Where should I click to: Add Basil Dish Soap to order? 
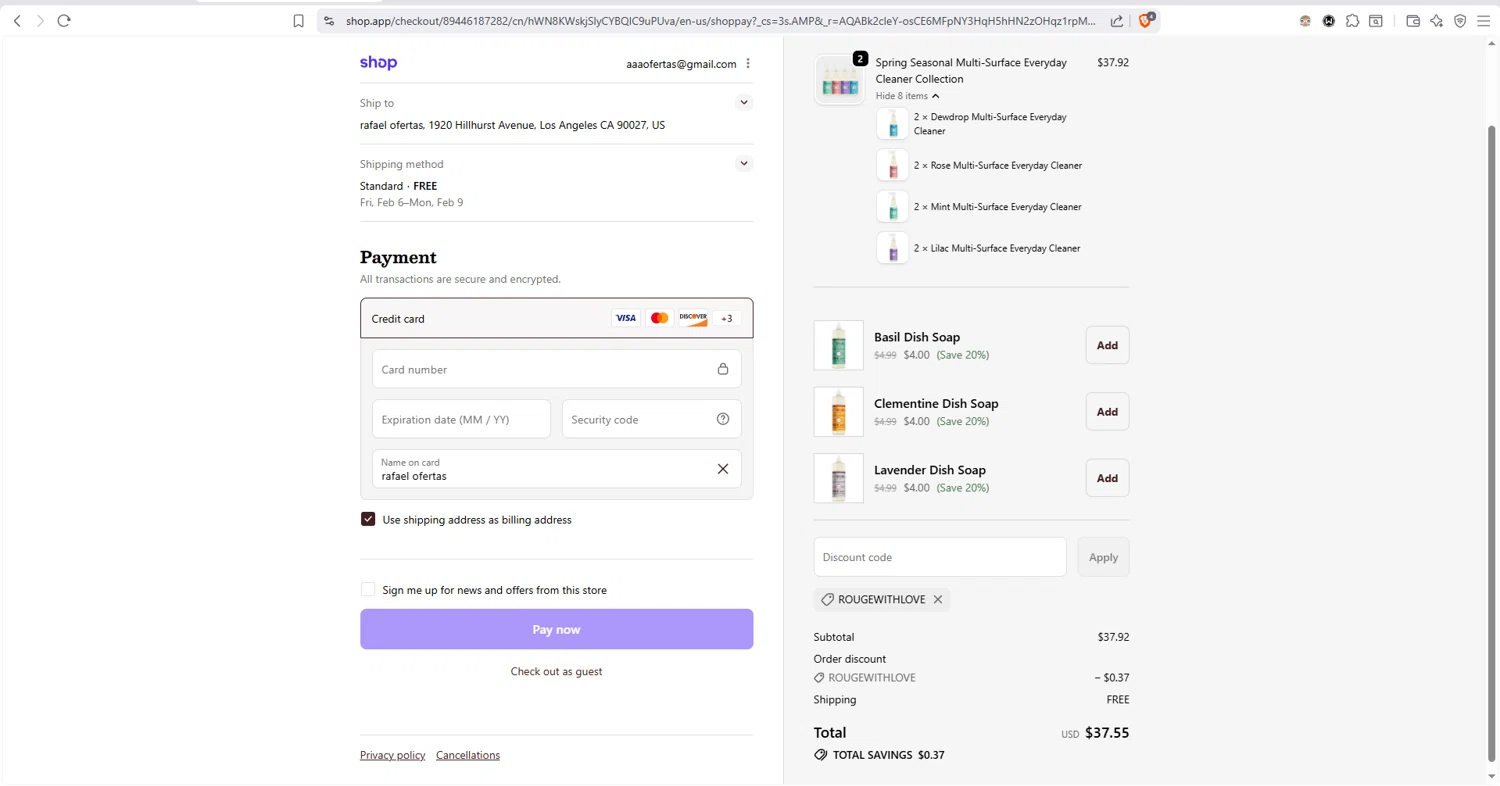[x=1107, y=345]
